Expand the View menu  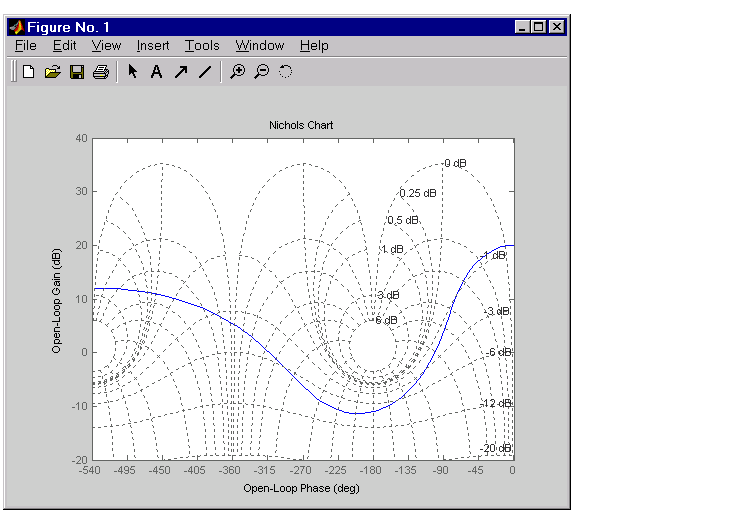(x=106, y=46)
